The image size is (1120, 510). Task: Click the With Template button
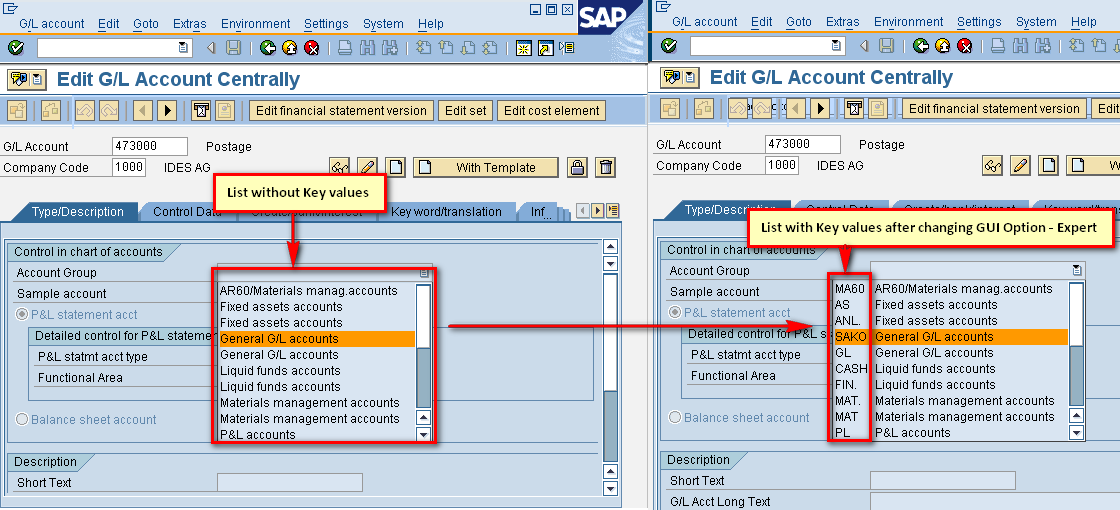[495, 167]
